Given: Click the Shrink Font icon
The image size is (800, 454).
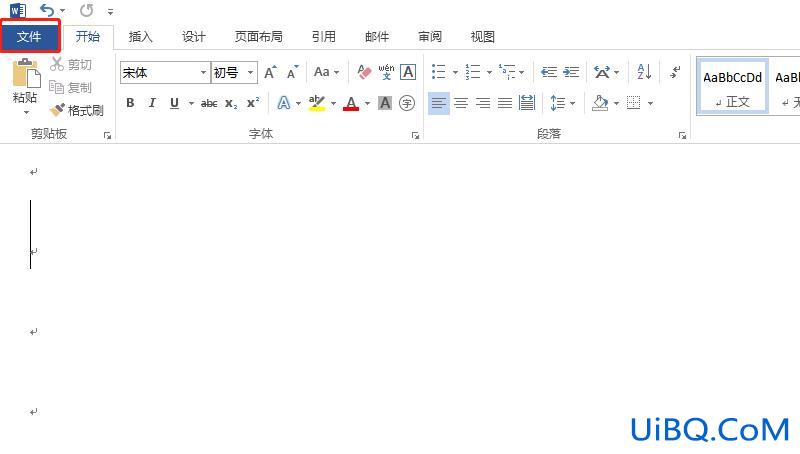Looking at the screenshot, I should pyautogui.click(x=292, y=72).
